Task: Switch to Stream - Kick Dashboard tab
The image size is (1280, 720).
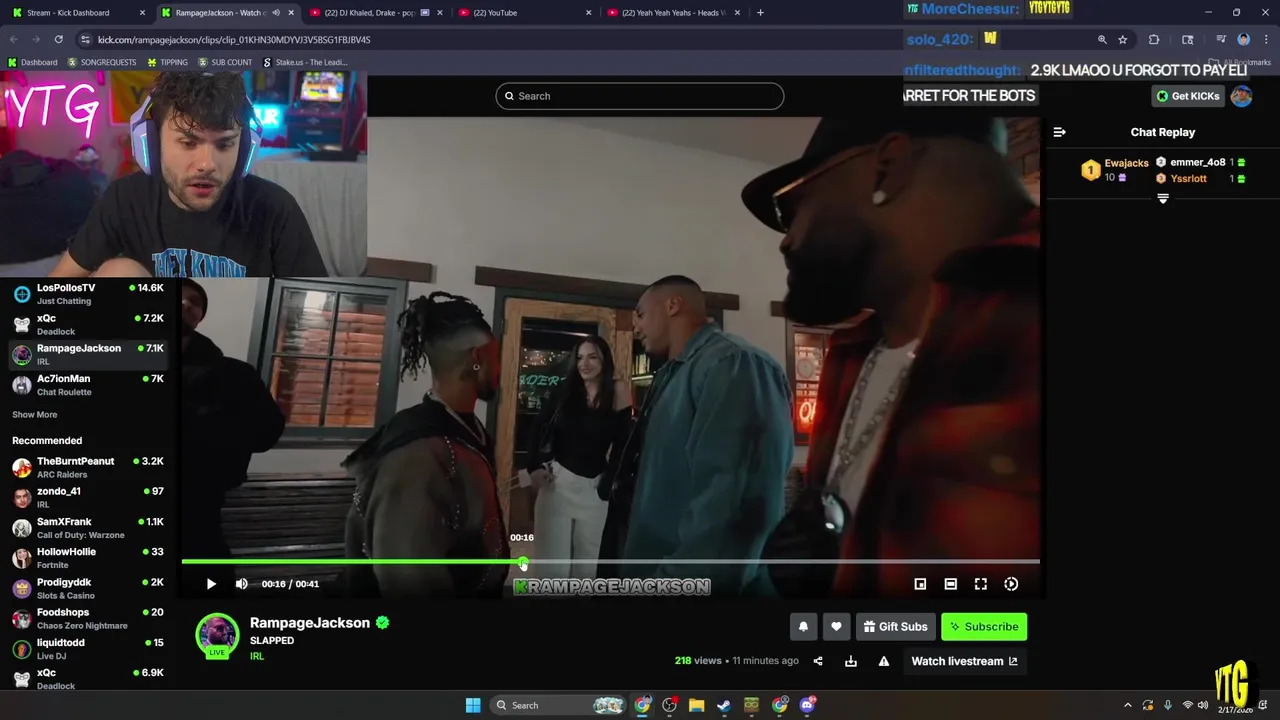Action: pyautogui.click(x=78, y=13)
